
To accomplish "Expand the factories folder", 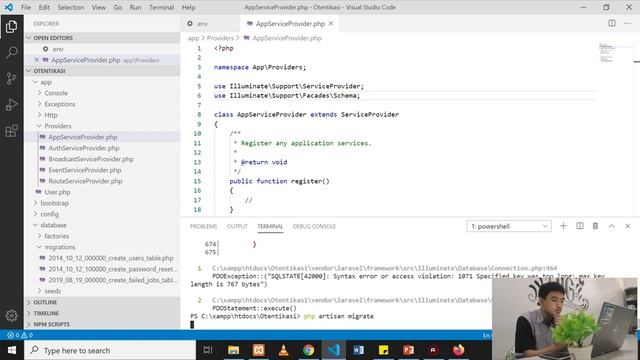I will 102,236.
